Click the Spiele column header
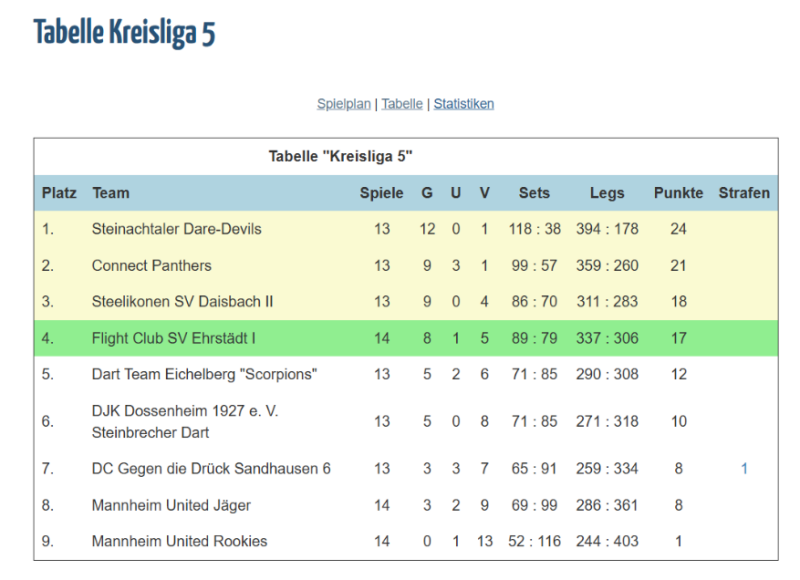800x580 pixels. point(381,193)
